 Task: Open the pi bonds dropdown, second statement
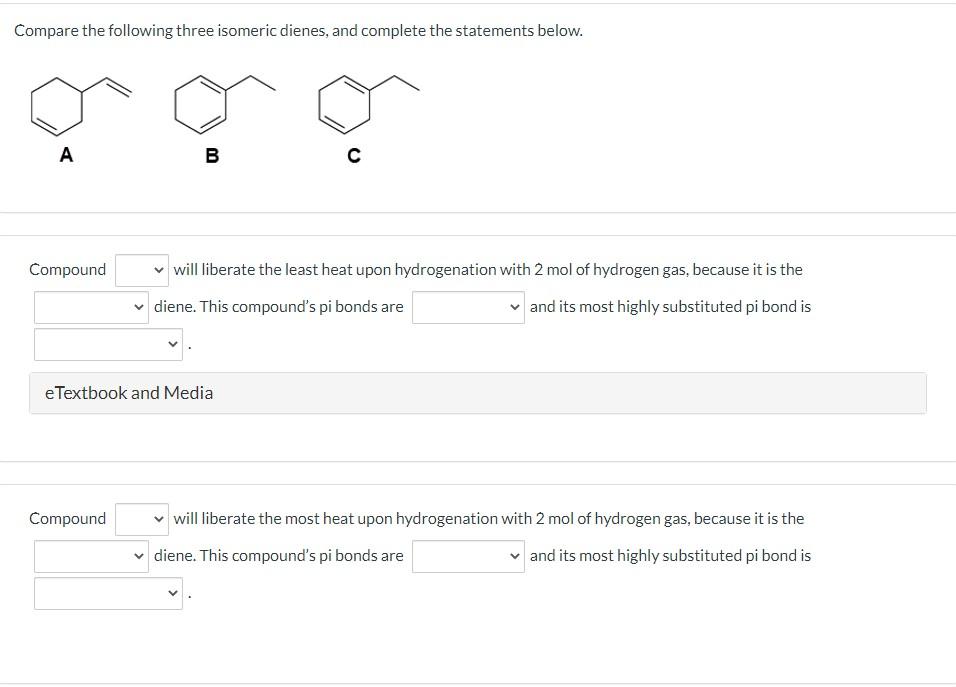coord(468,556)
